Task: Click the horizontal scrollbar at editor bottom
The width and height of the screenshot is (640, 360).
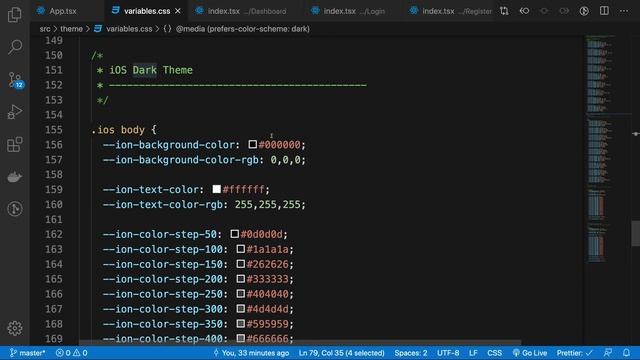Action: coord(300,342)
